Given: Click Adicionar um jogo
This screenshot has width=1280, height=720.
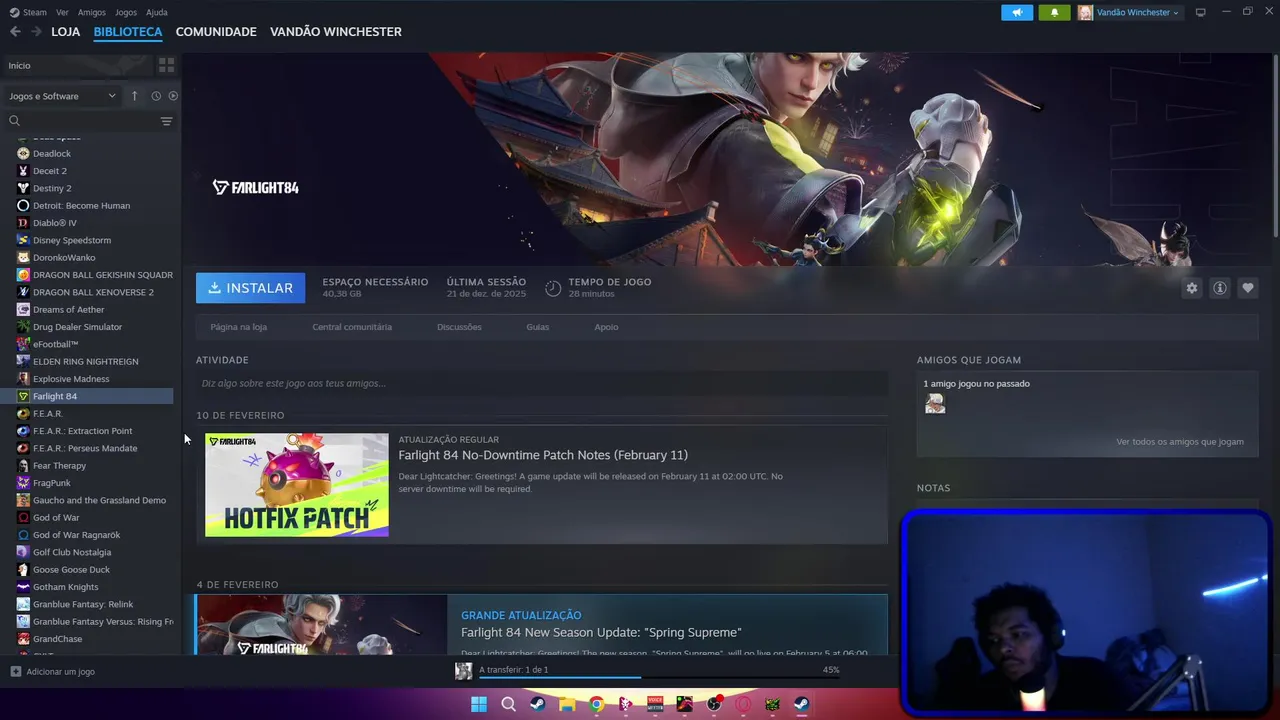Looking at the screenshot, I should [x=53, y=672].
